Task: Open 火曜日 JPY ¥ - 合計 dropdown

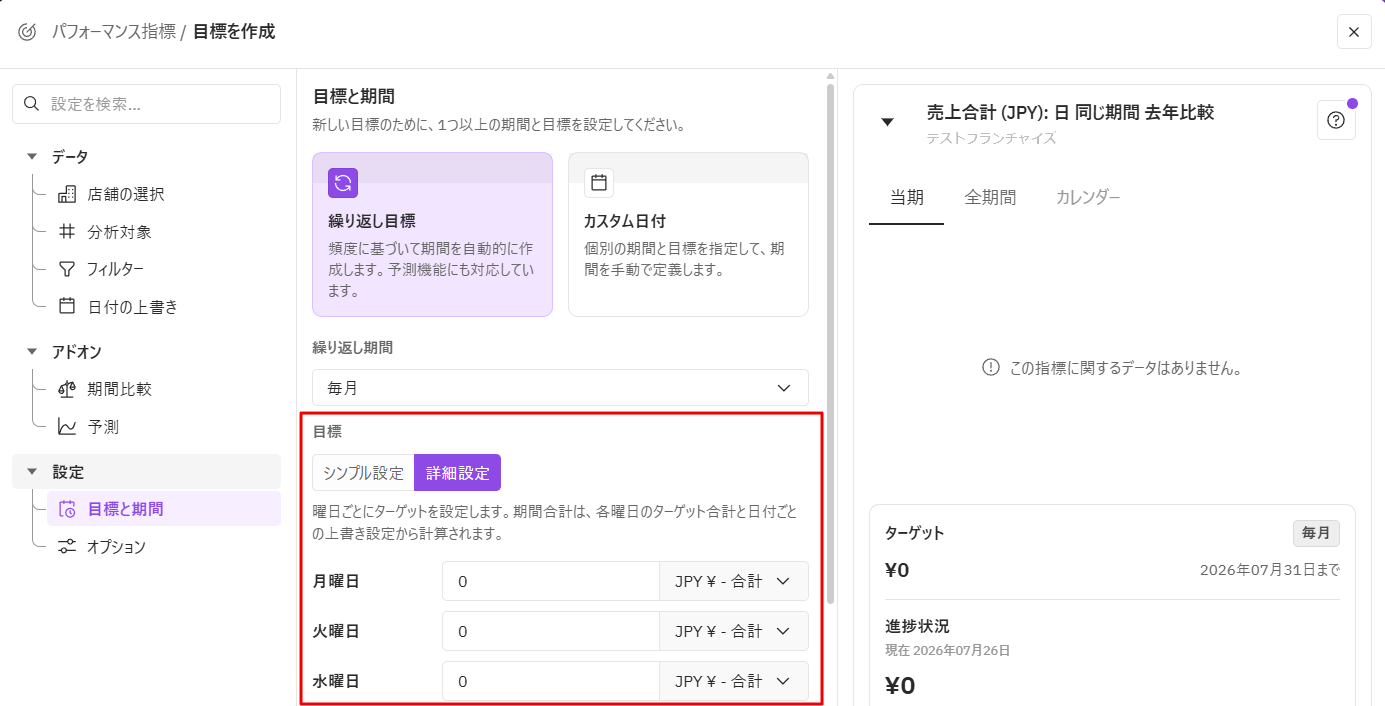Action: 733,631
